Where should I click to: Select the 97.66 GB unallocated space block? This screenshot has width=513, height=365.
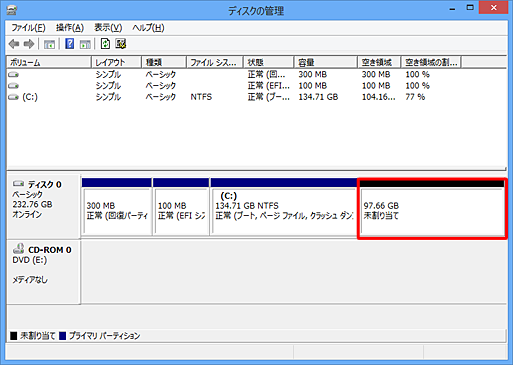[x=432, y=209]
